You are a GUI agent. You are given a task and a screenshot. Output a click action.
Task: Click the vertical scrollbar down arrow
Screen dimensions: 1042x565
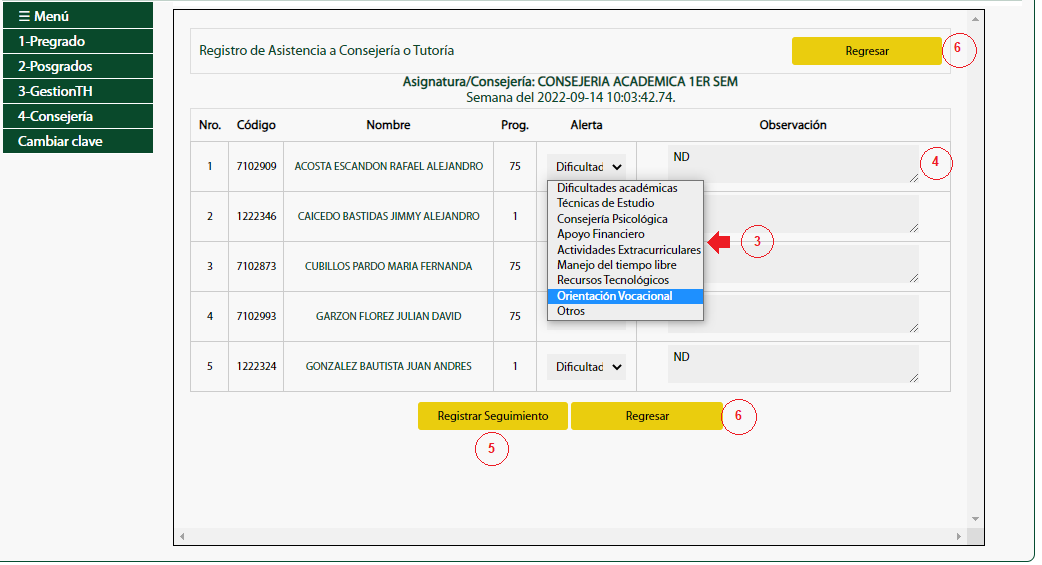tap(975, 519)
